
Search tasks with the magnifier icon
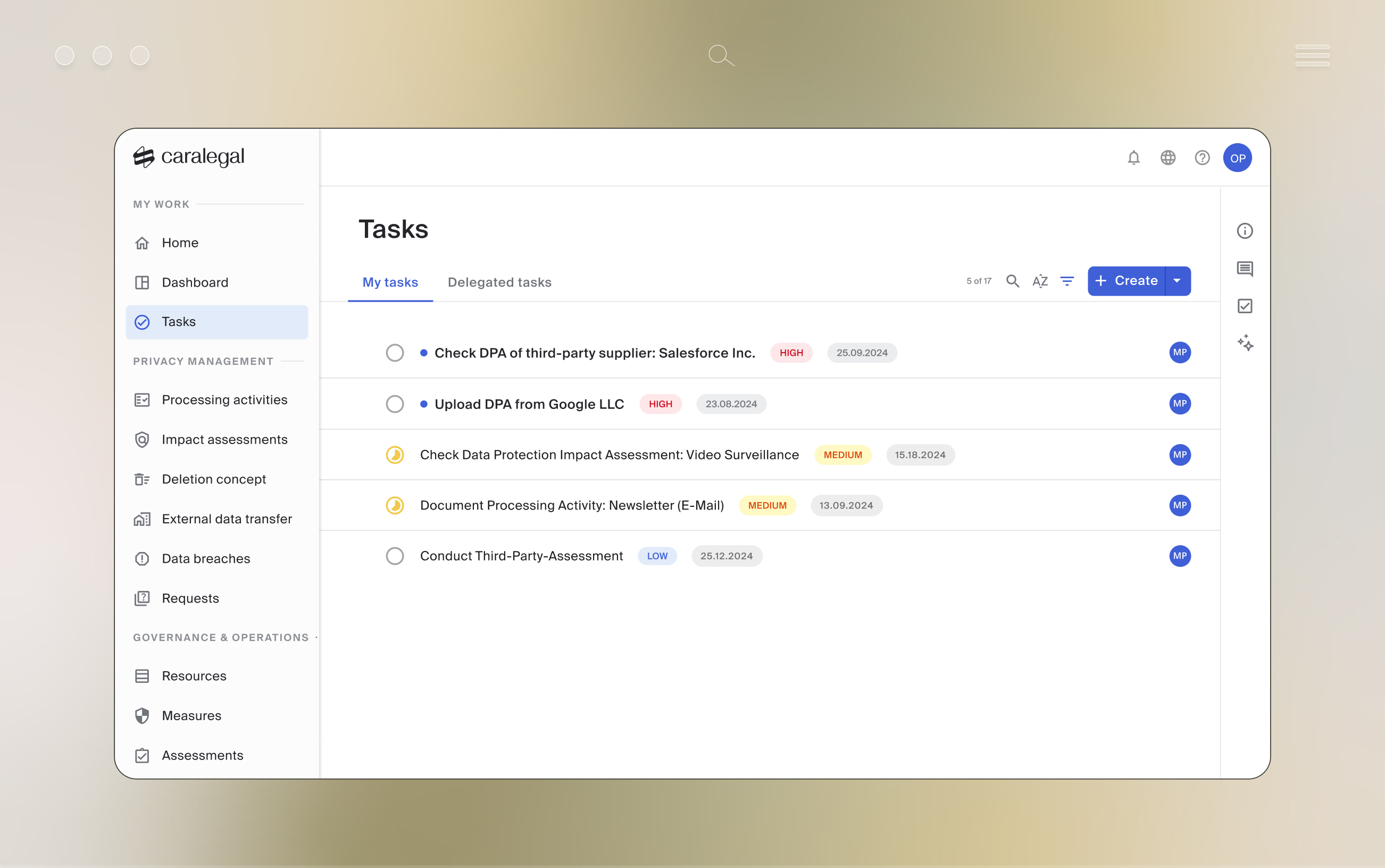pos(1013,281)
